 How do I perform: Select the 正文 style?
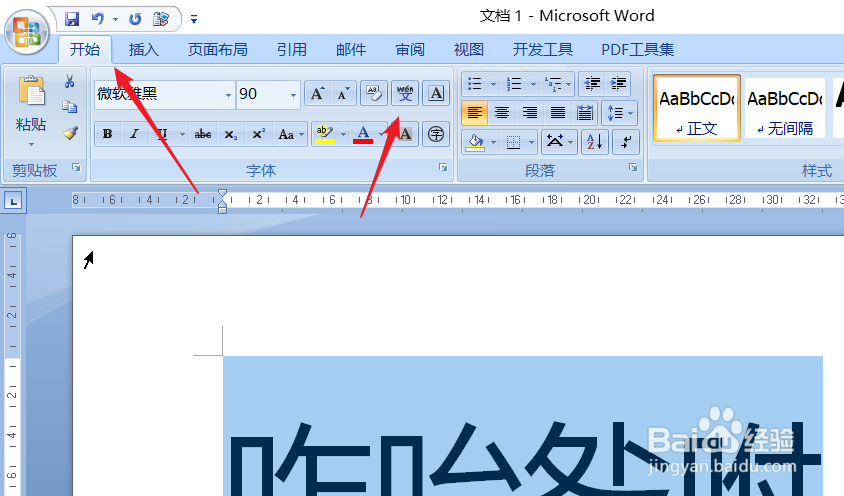pos(697,108)
